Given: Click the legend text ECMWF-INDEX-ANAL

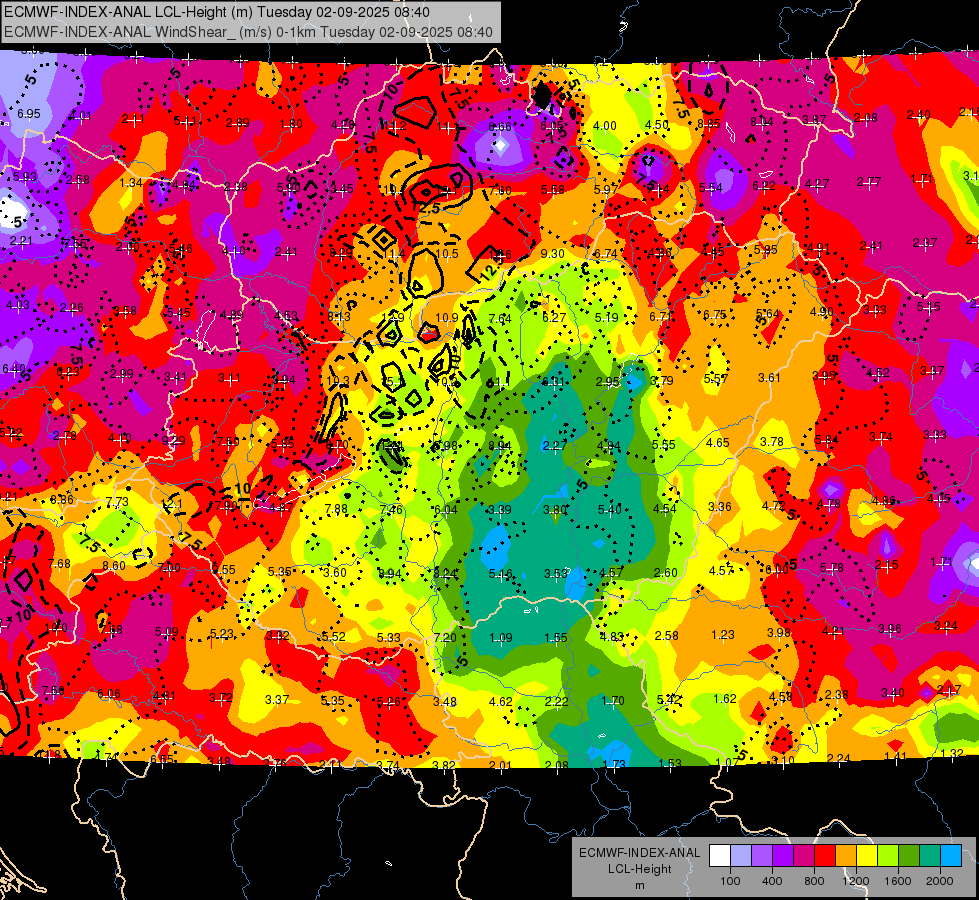Looking at the screenshot, I should tap(639, 853).
